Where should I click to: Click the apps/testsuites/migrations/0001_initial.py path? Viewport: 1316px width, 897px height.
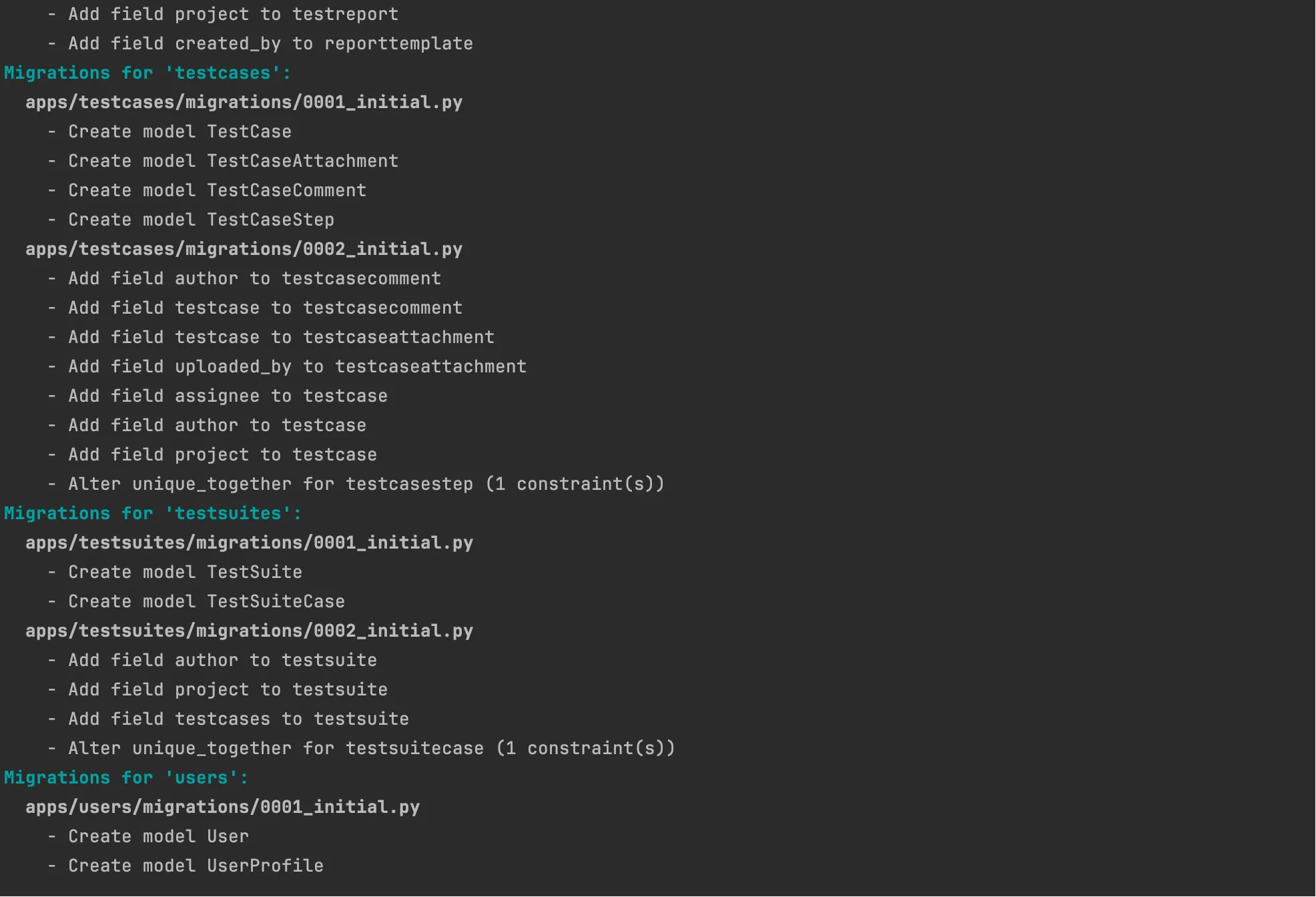(x=249, y=543)
